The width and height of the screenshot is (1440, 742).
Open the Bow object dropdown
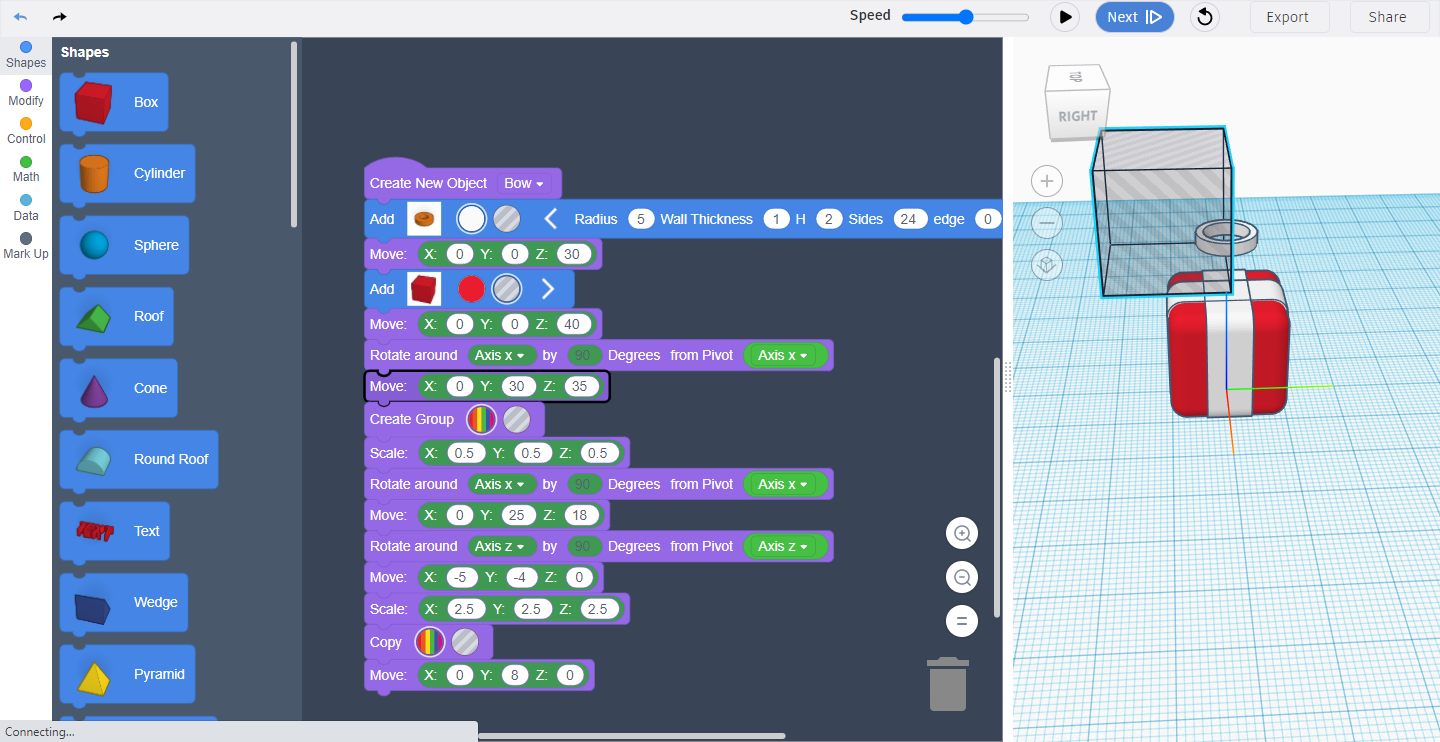coord(525,183)
